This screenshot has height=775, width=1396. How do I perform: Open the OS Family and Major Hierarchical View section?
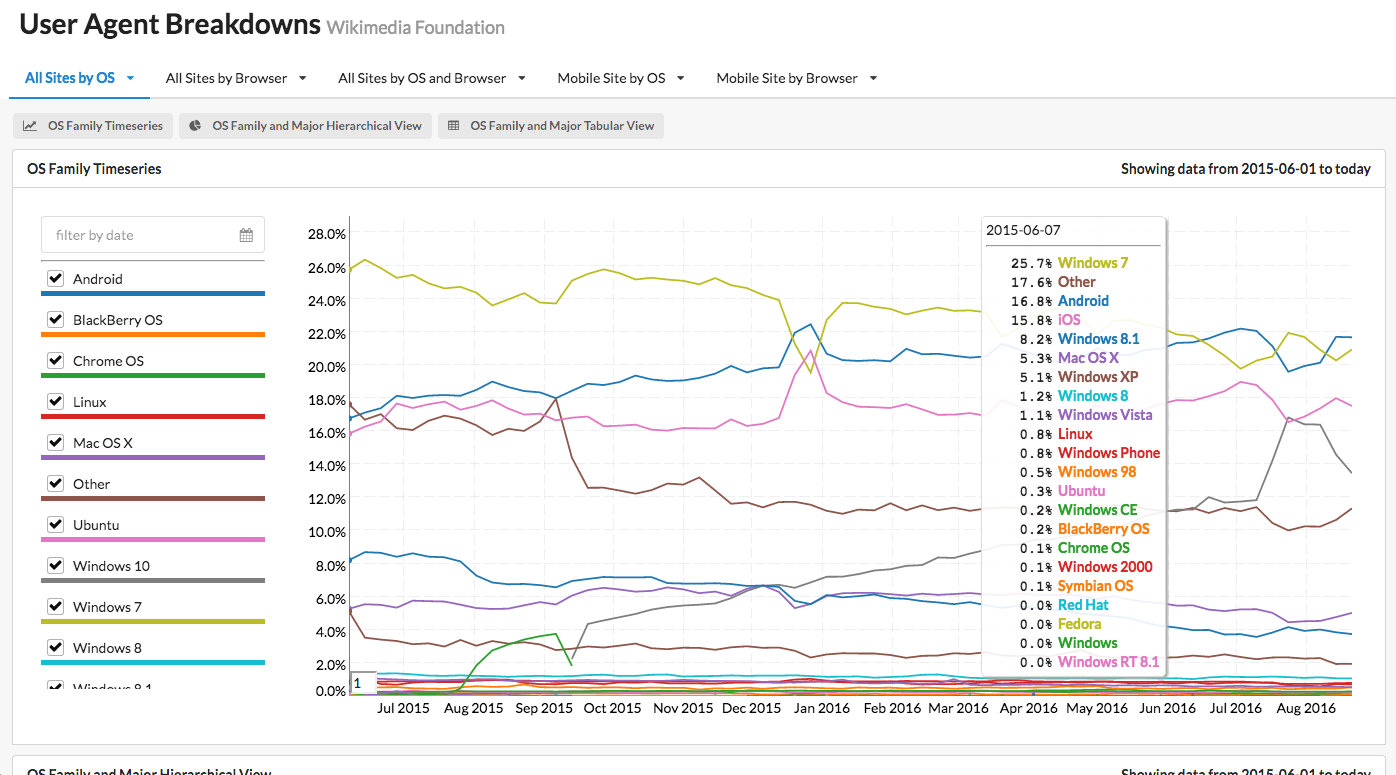pyautogui.click(x=305, y=126)
